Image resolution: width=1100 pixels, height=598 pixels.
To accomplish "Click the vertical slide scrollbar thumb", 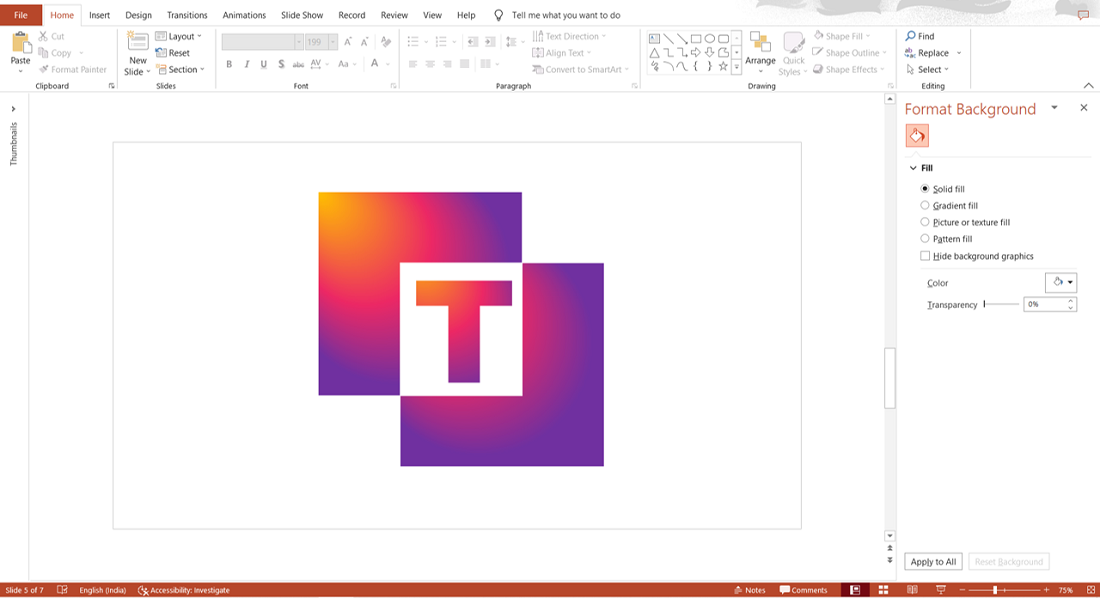I will pyautogui.click(x=890, y=378).
